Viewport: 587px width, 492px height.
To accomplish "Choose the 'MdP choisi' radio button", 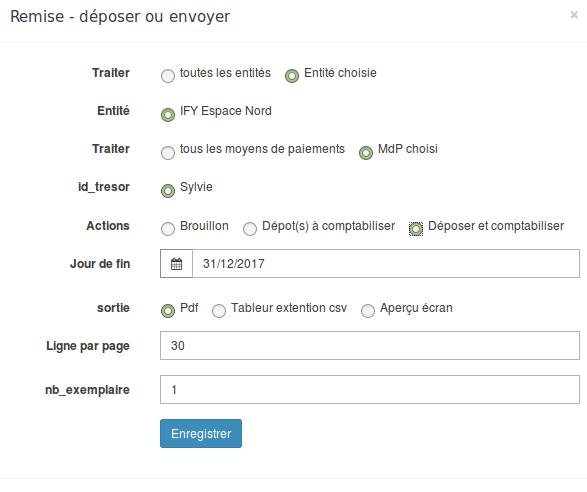I will tap(366, 152).
